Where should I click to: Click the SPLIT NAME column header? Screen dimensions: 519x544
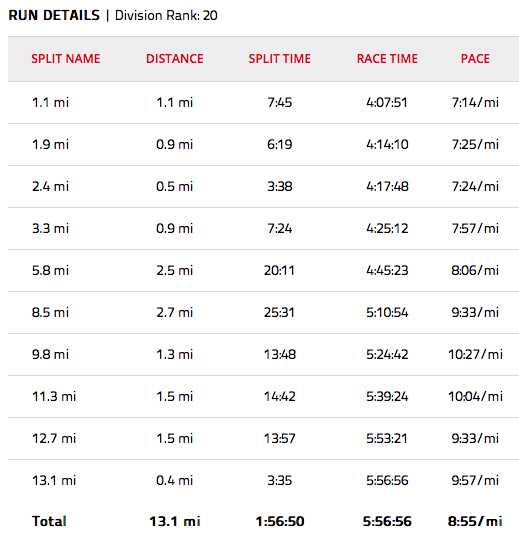pos(66,59)
